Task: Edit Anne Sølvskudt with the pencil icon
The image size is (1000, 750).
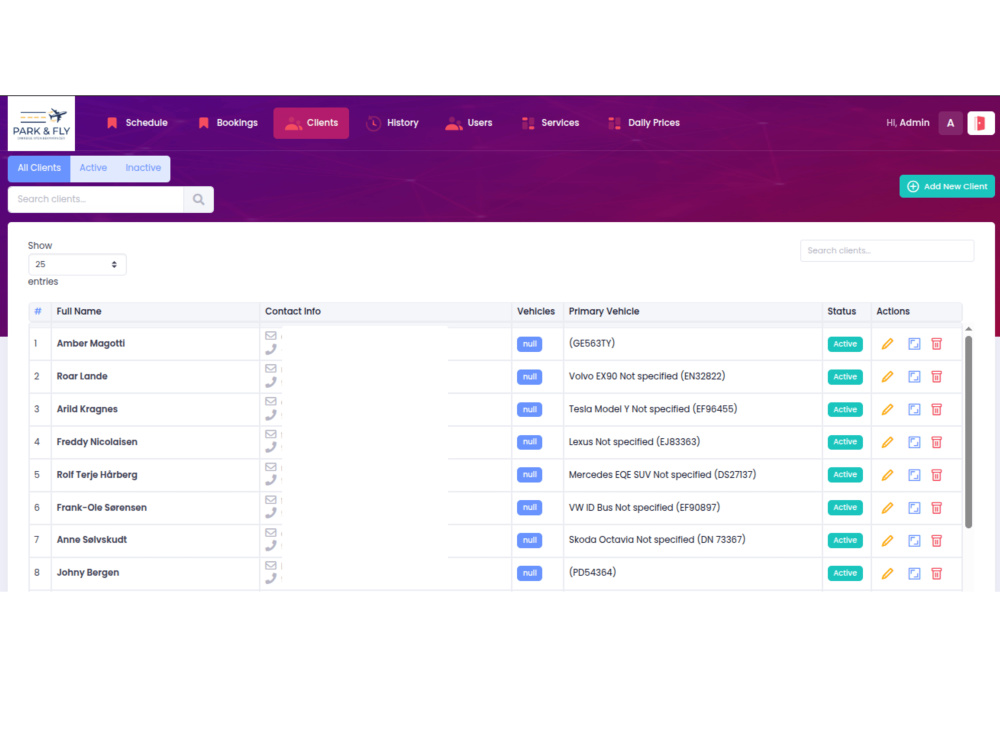Action: point(887,541)
